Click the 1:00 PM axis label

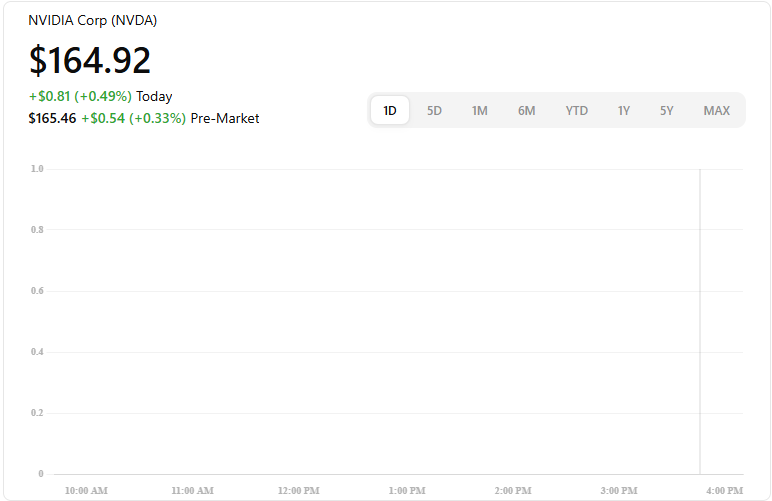tap(407, 491)
